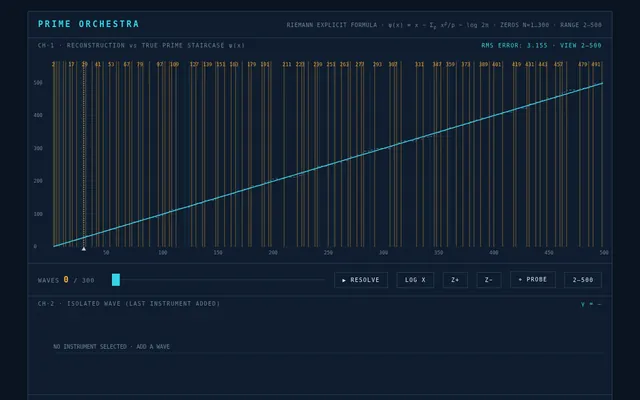Start the Resolve playback button
This screenshot has width=640, height=400.
pyautogui.click(x=361, y=280)
